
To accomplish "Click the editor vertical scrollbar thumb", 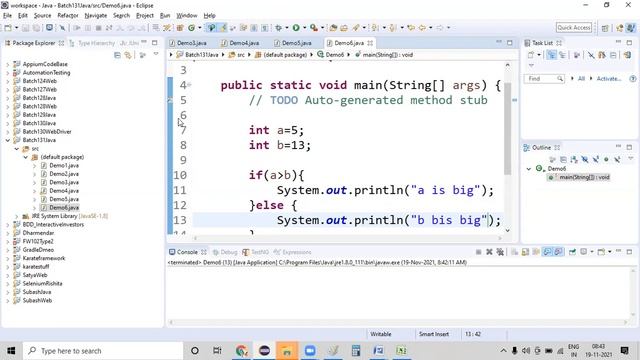I will 508,129.
